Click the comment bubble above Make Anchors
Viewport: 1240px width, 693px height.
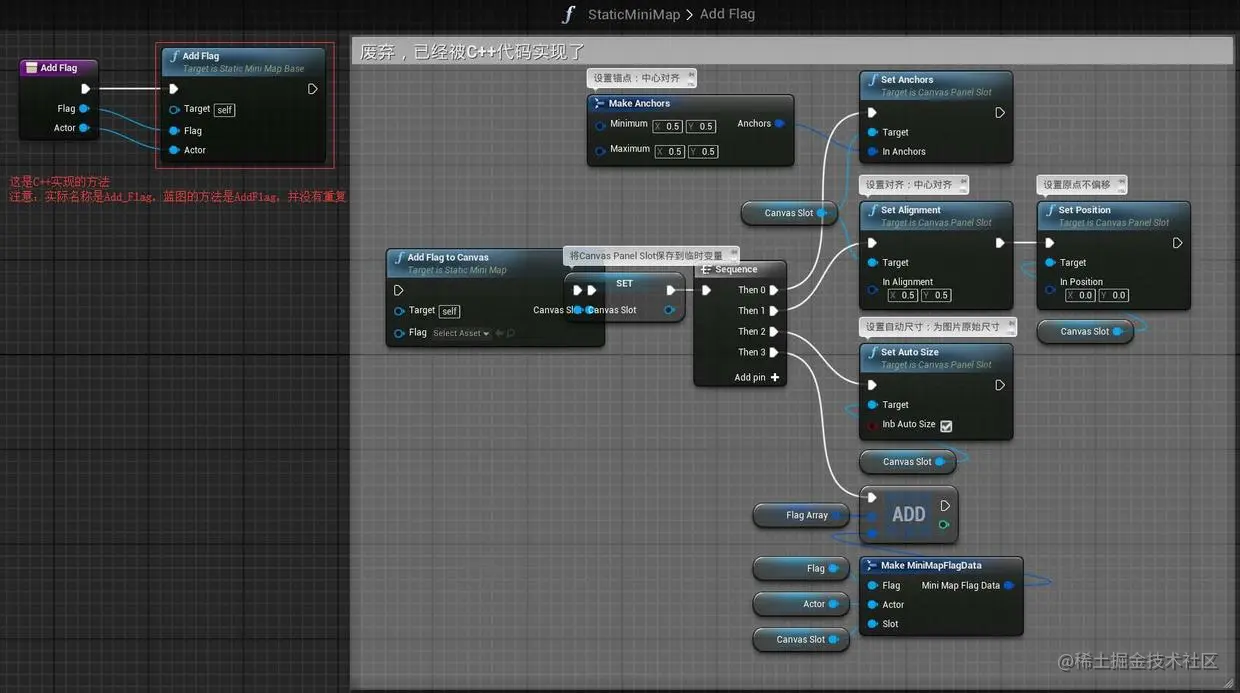point(641,78)
